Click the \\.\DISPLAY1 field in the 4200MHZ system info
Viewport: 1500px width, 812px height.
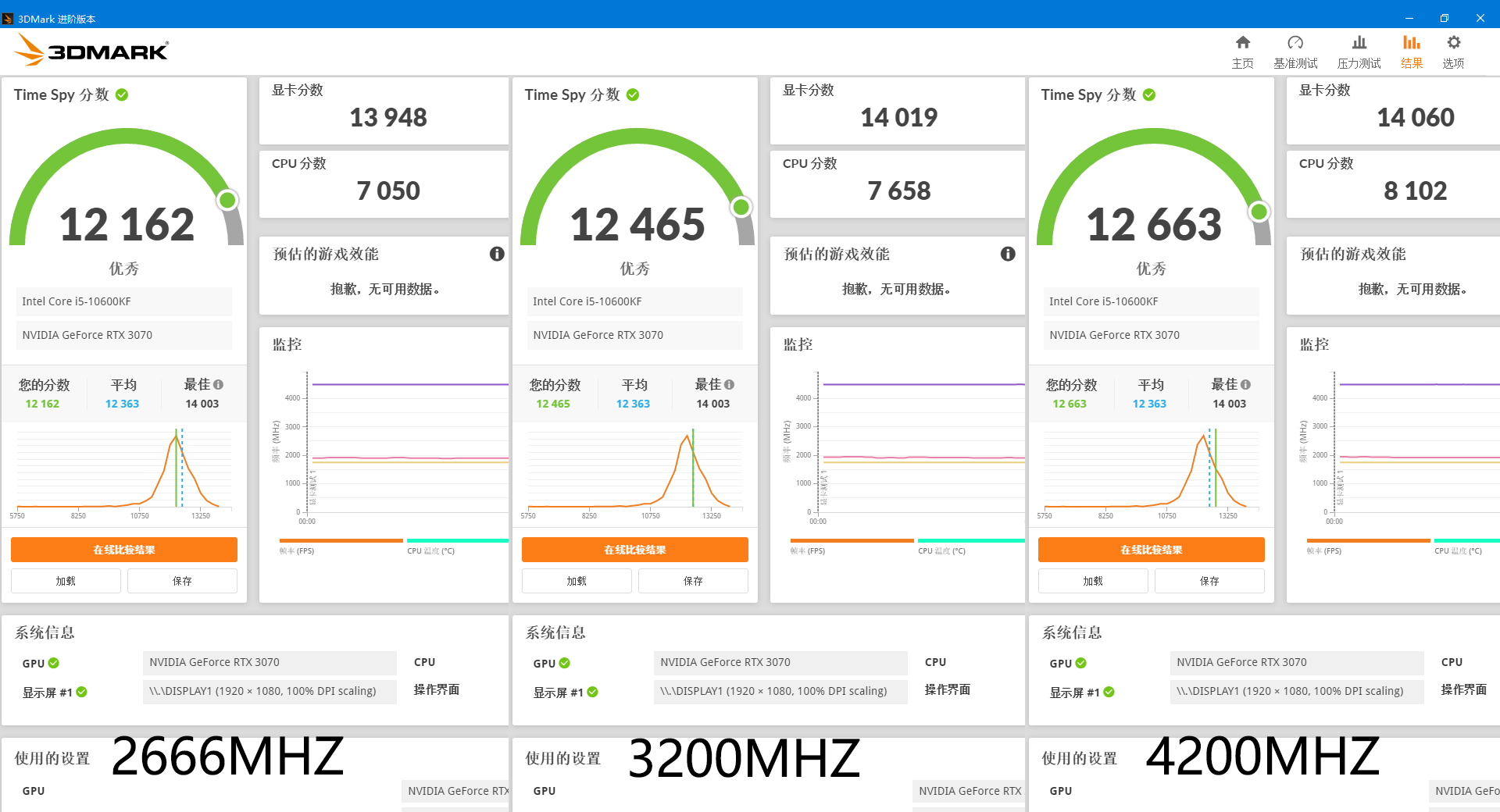(1297, 692)
